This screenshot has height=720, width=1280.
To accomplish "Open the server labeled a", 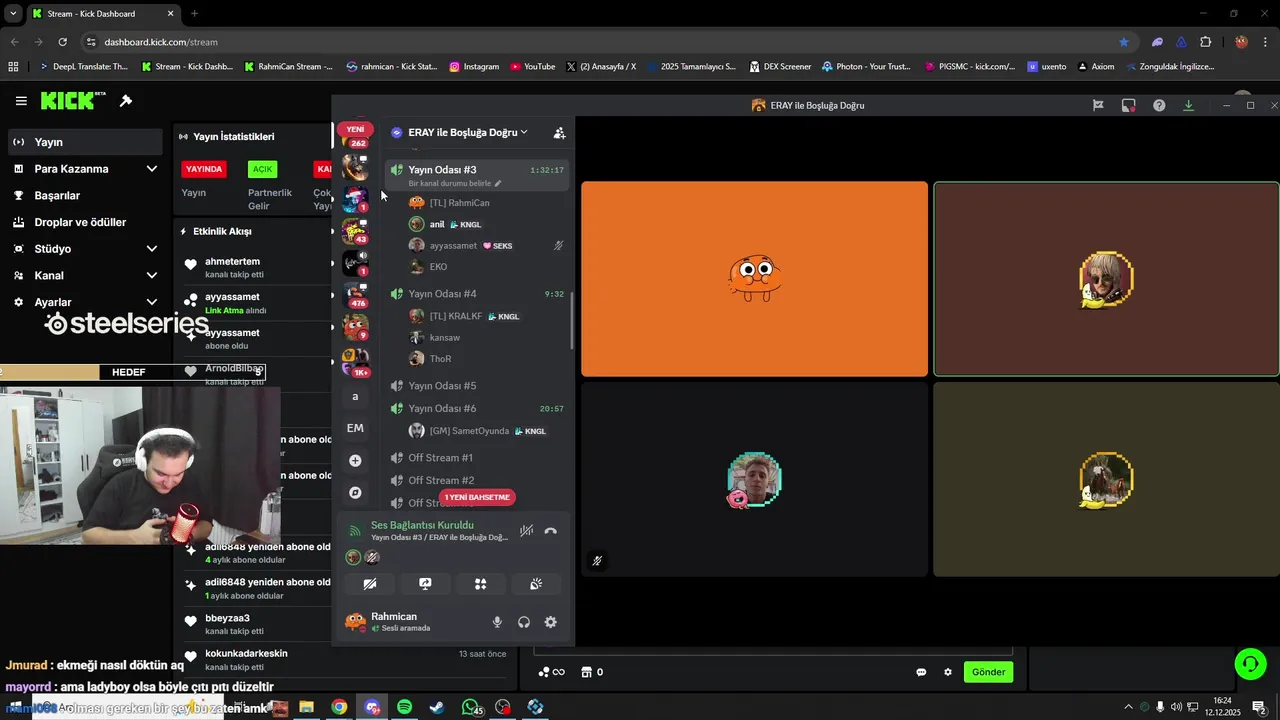I will tap(355, 396).
